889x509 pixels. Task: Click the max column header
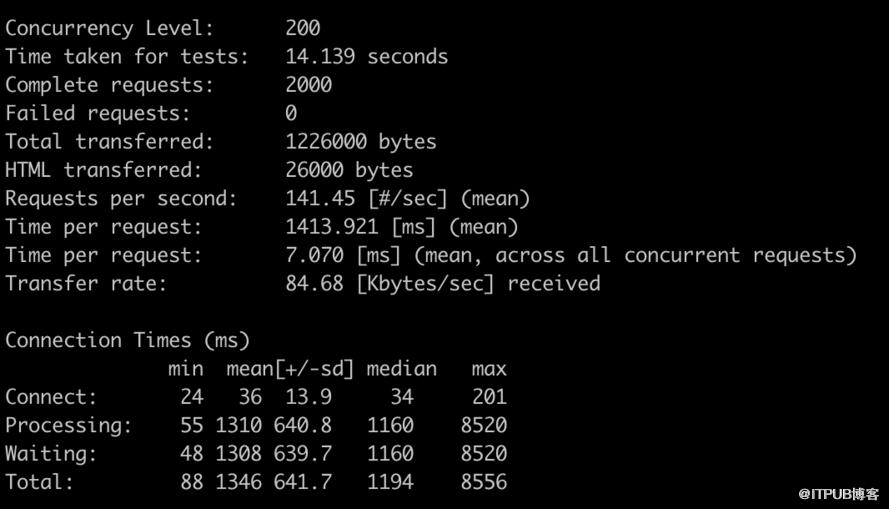(489, 369)
